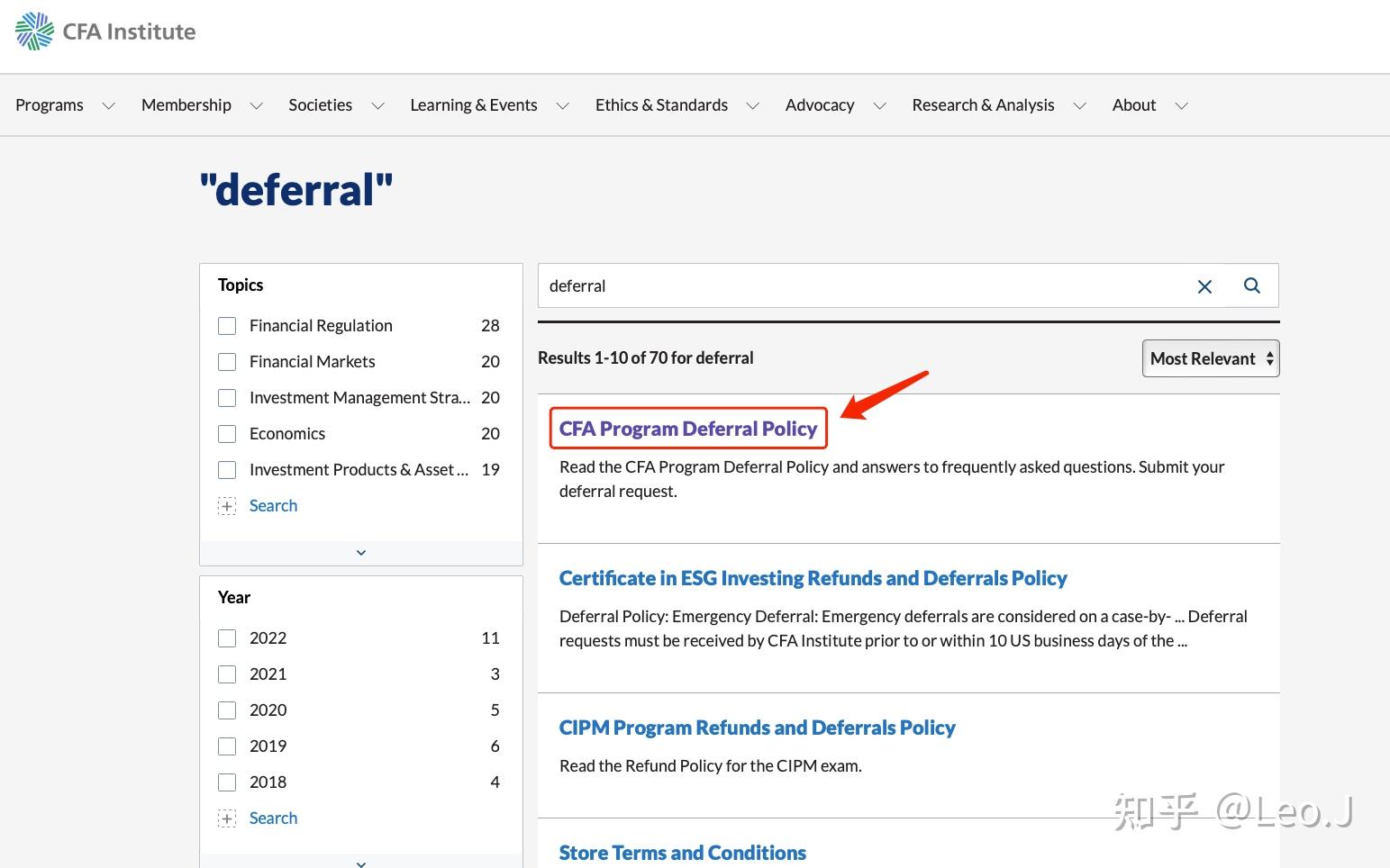The image size is (1390, 868).
Task: Open Ethics & Standards menu
Action: 661,105
